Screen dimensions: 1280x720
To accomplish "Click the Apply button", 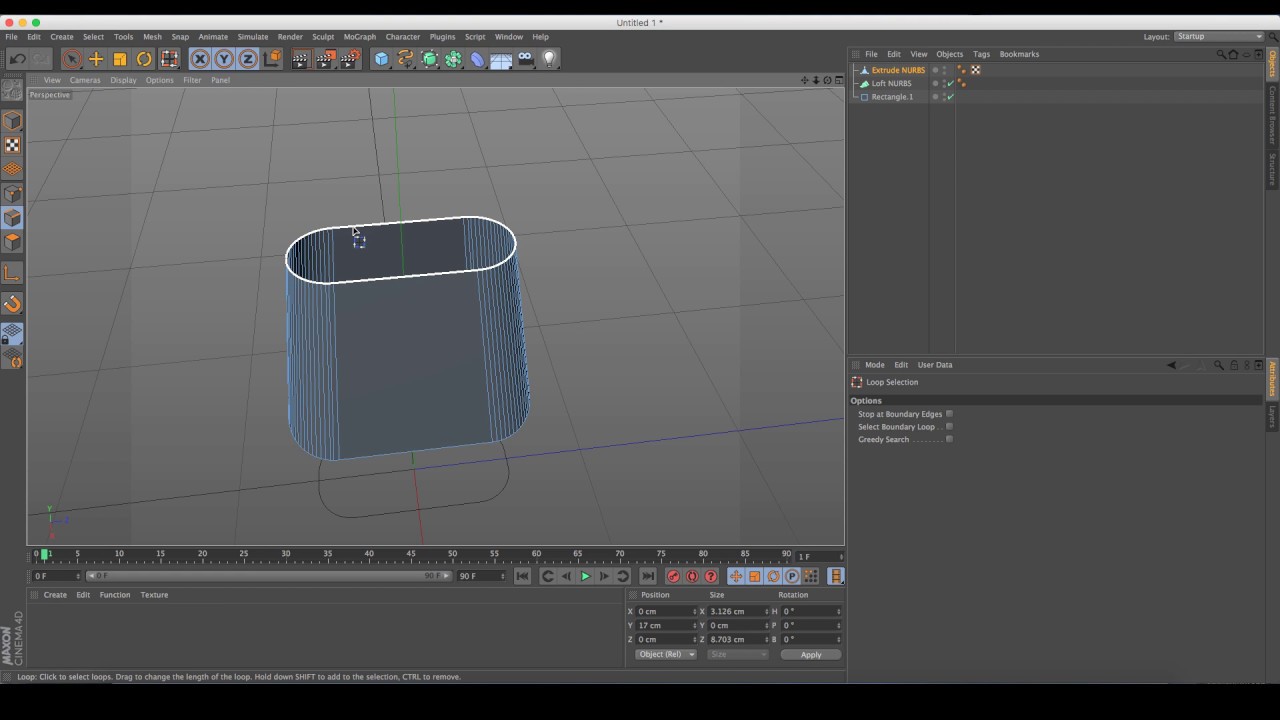I will tap(811, 655).
